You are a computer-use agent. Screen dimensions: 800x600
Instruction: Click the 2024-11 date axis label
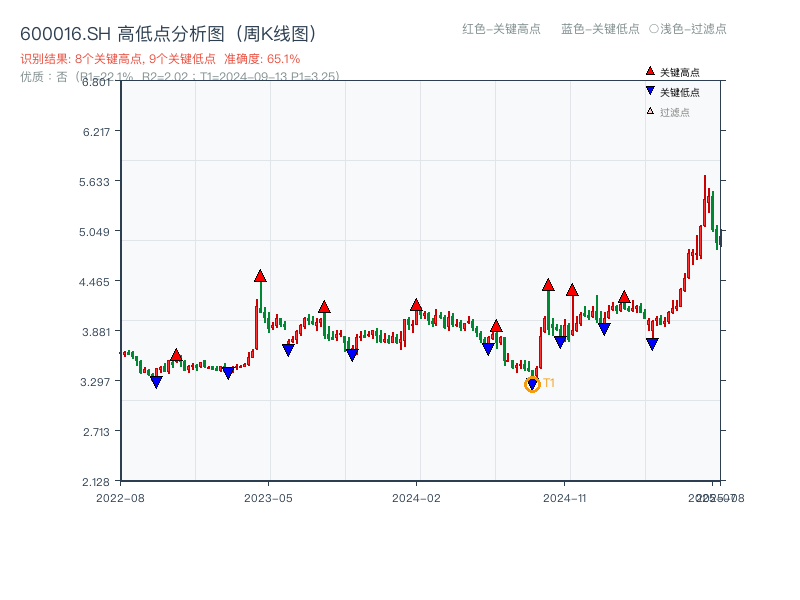tap(564, 497)
